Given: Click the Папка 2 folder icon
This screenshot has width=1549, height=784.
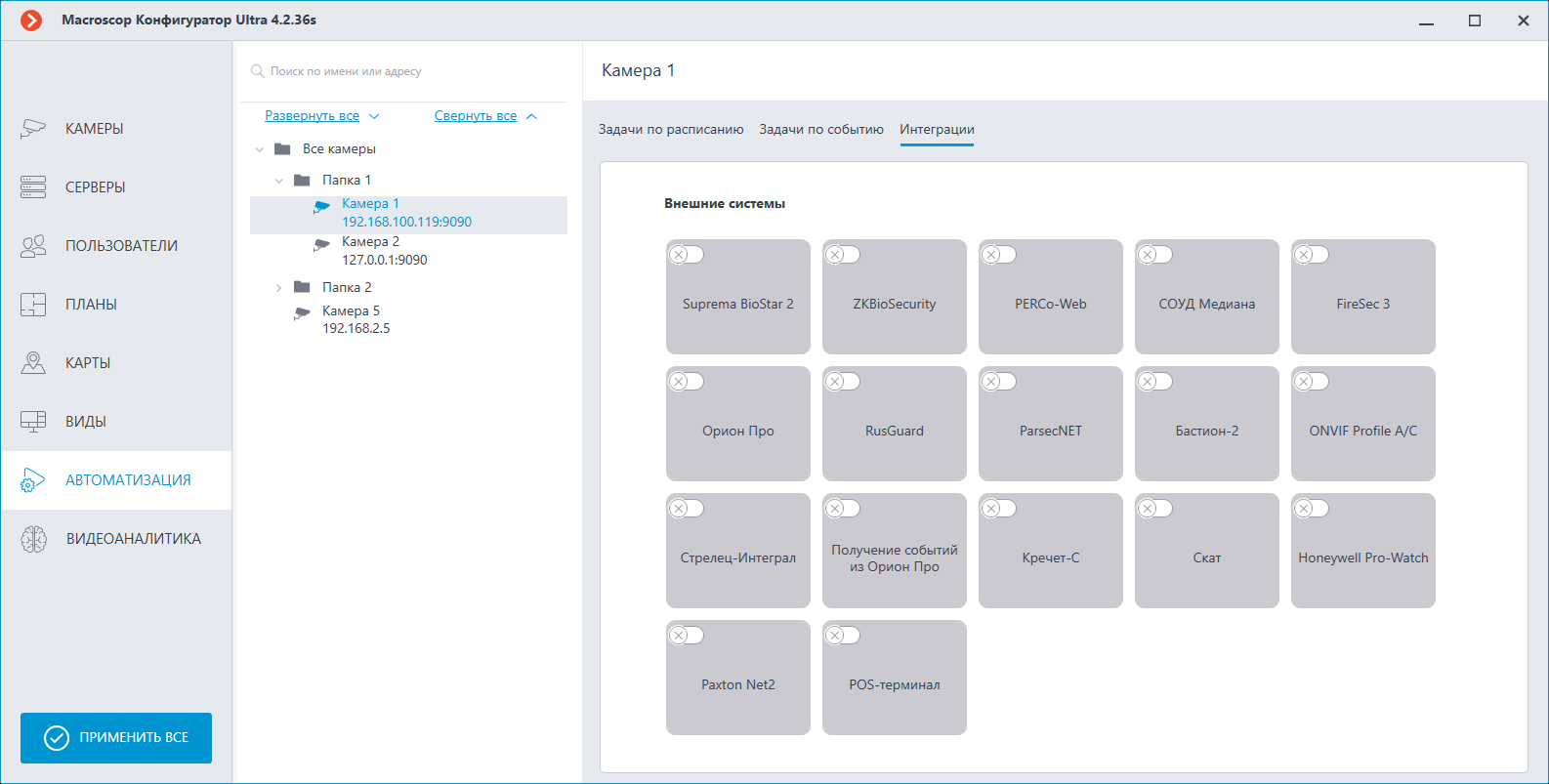Looking at the screenshot, I should [x=303, y=287].
